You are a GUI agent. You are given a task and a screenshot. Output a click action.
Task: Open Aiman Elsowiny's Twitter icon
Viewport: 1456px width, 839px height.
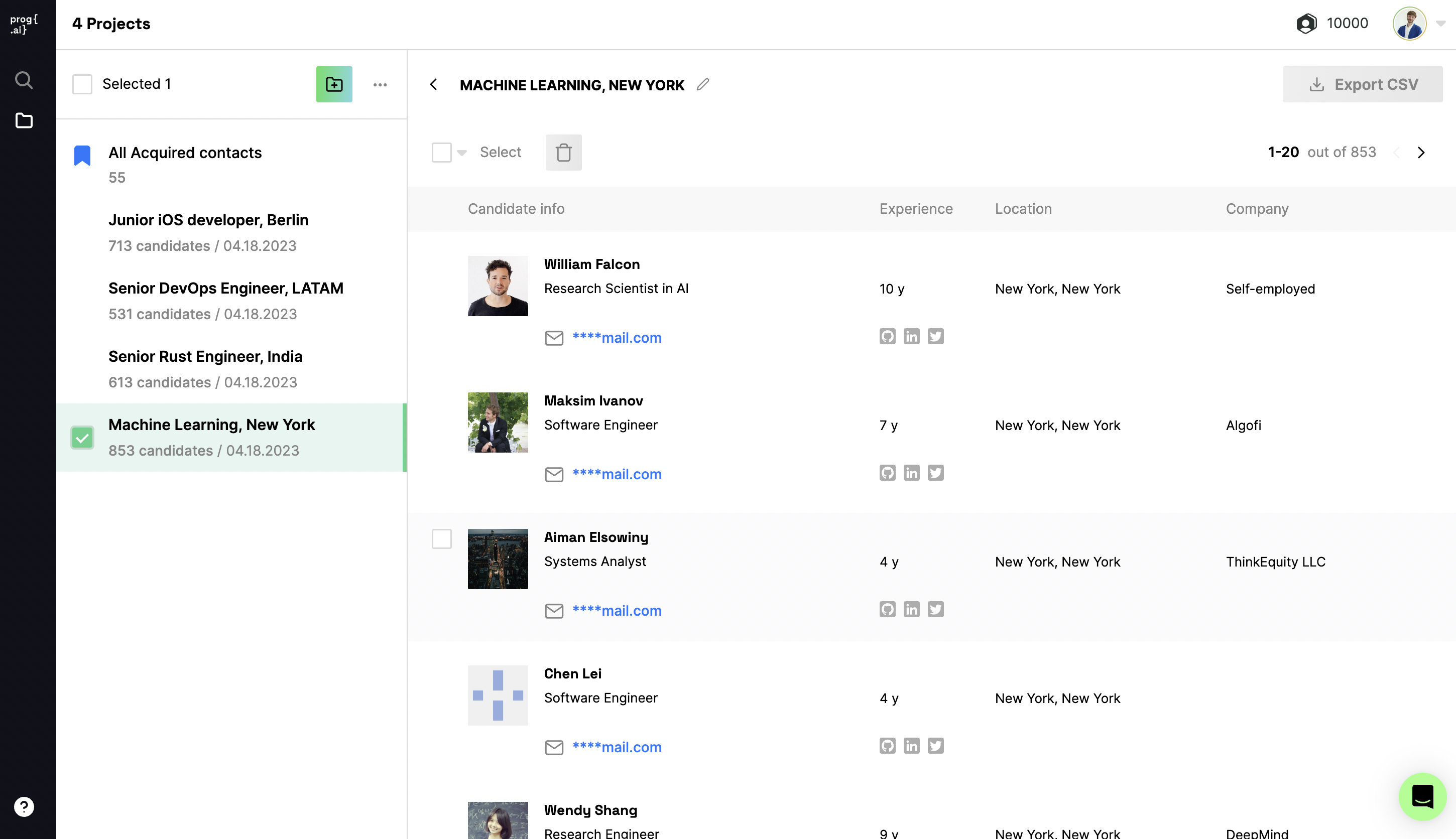click(x=935, y=610)
